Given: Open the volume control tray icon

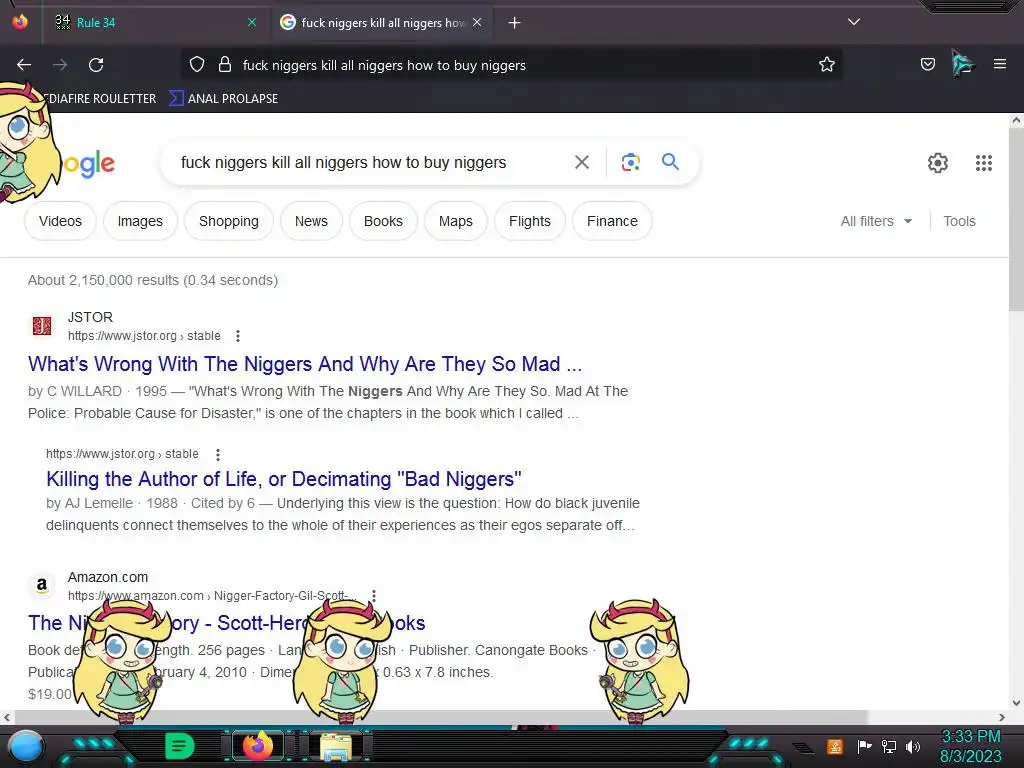Looking at the screenshot, I should [913, 746].
